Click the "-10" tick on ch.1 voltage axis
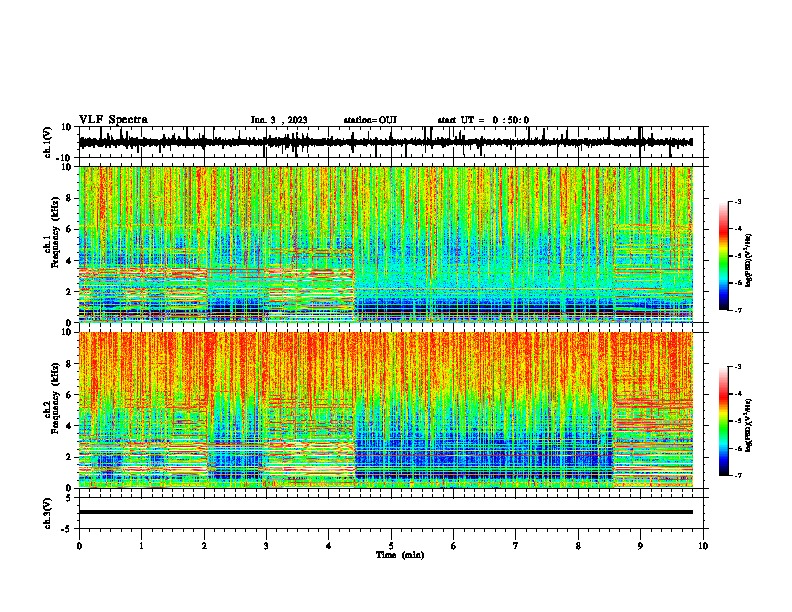 pyautogui.click(x=65, y=158)
